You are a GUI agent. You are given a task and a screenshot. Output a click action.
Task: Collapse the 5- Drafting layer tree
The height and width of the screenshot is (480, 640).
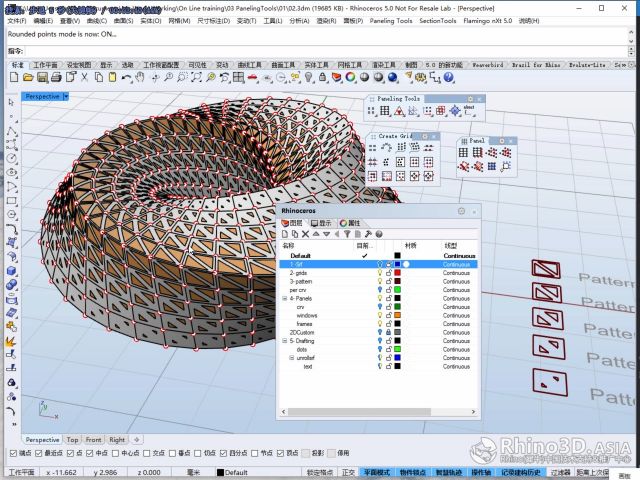pyautogui.click(x=284, y=341)
